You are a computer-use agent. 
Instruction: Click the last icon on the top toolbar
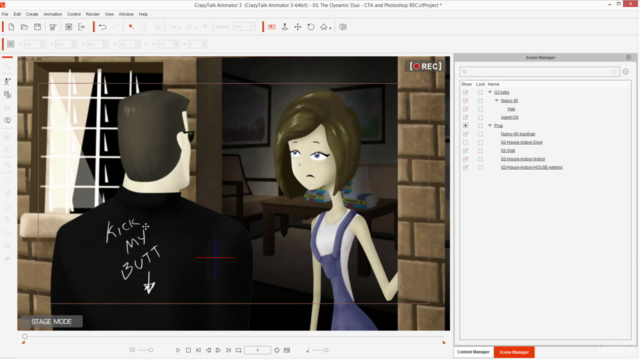343,27
